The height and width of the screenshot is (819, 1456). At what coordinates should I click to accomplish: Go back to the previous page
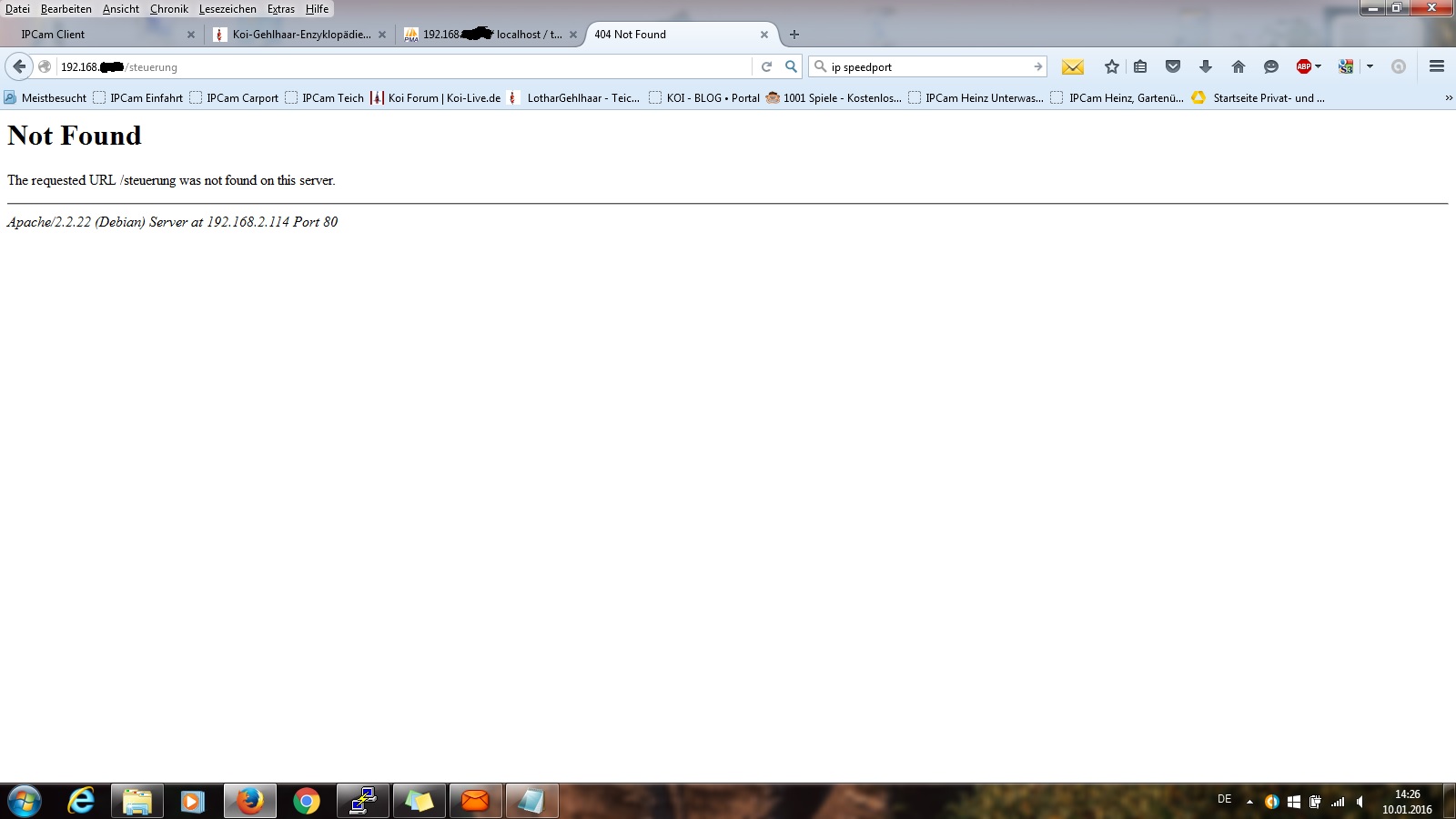tap(19, 66)
